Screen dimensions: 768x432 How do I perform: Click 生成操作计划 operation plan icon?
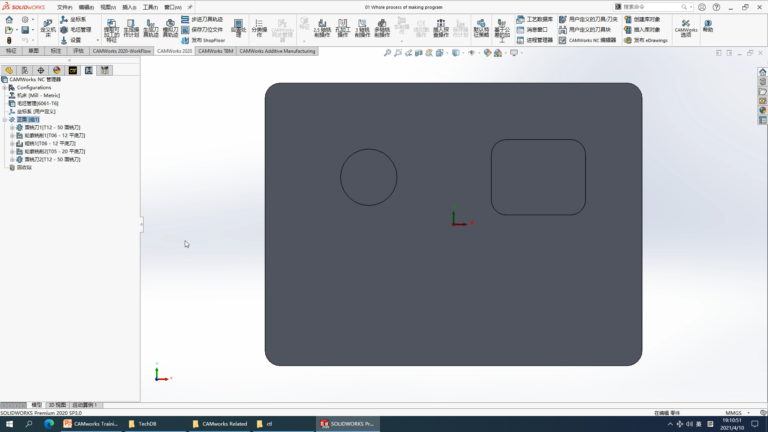pyautogui.click(x=131, y=28)
